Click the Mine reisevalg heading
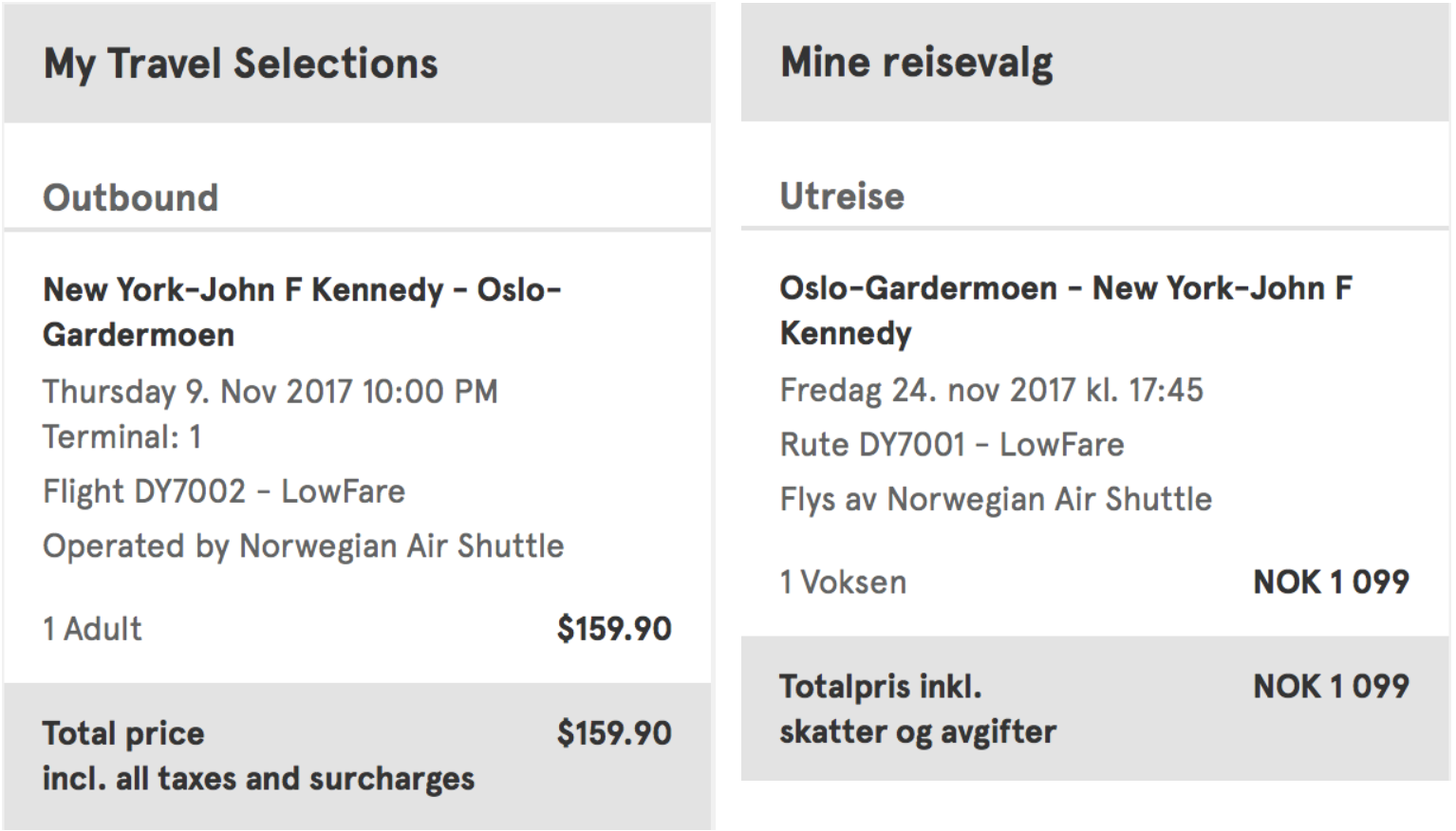Screen dimensions: 1456x831 coord(917,63)
